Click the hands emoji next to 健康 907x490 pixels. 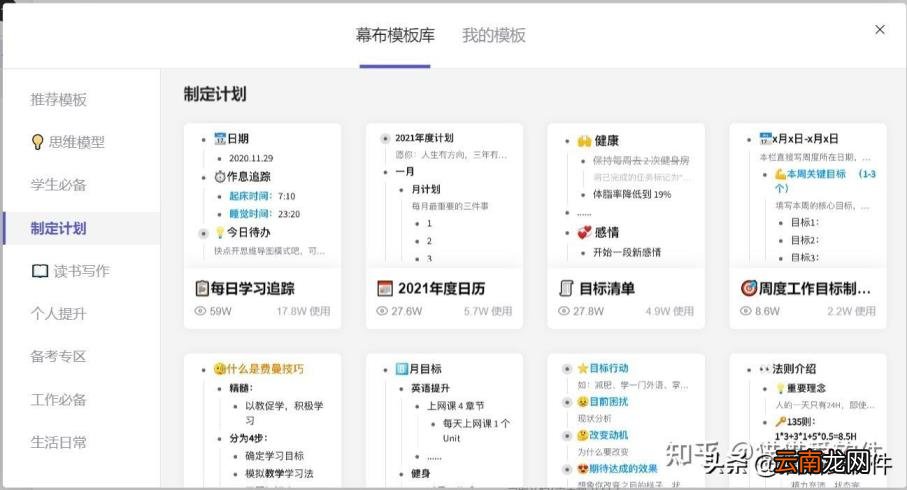point(584,141)
